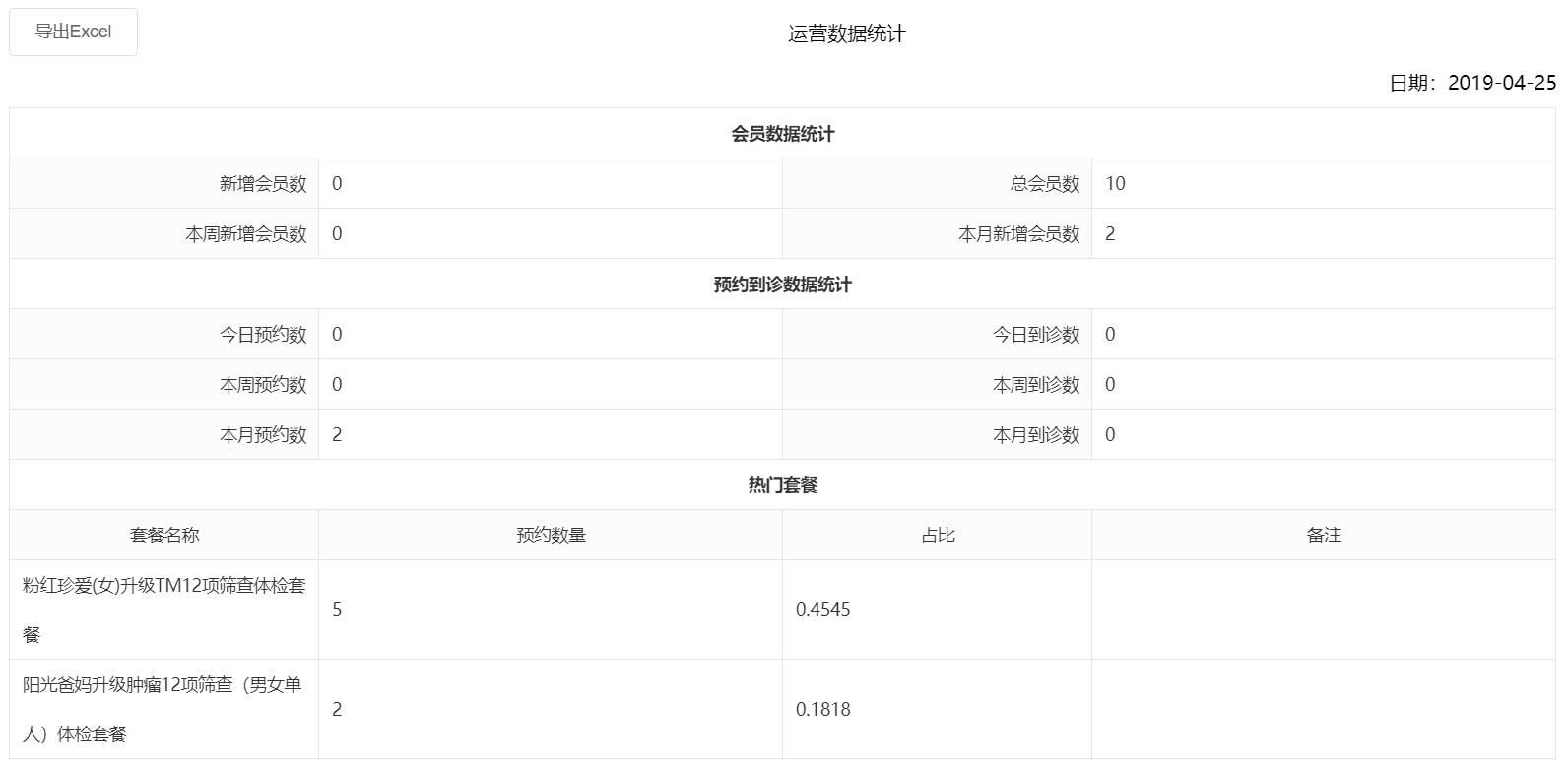This screenshot has width=1568, height=760.
Task: Click the value 0 beside 本周预约数
Action: click(x=337, y=385)
